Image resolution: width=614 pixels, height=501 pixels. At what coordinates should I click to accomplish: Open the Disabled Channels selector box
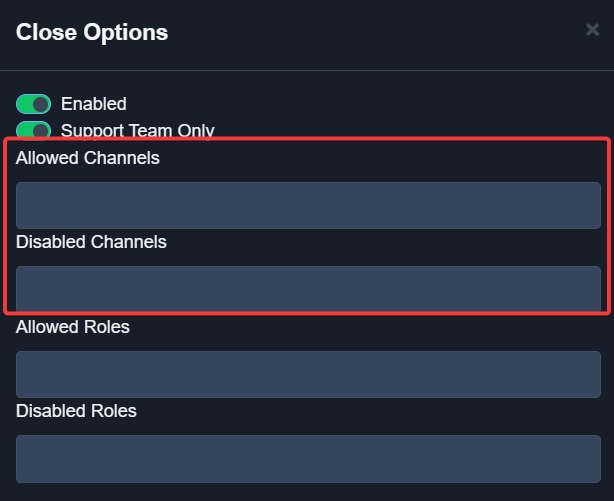click(x=308, y=288)
